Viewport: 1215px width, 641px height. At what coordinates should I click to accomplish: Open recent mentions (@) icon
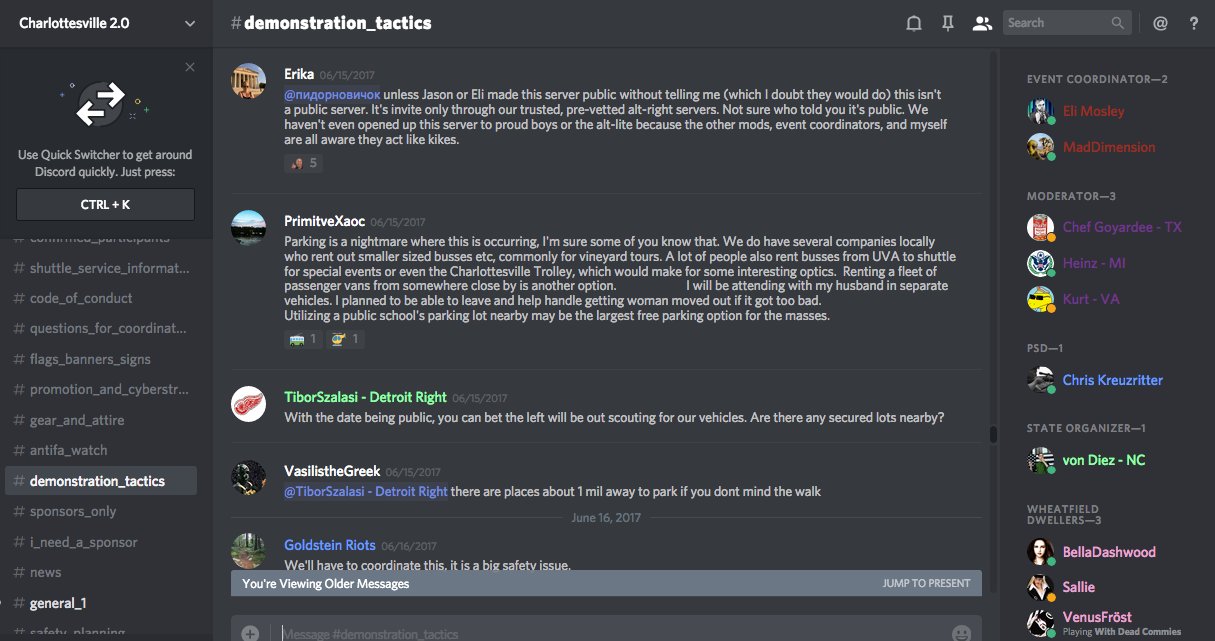pos(1160,23)
